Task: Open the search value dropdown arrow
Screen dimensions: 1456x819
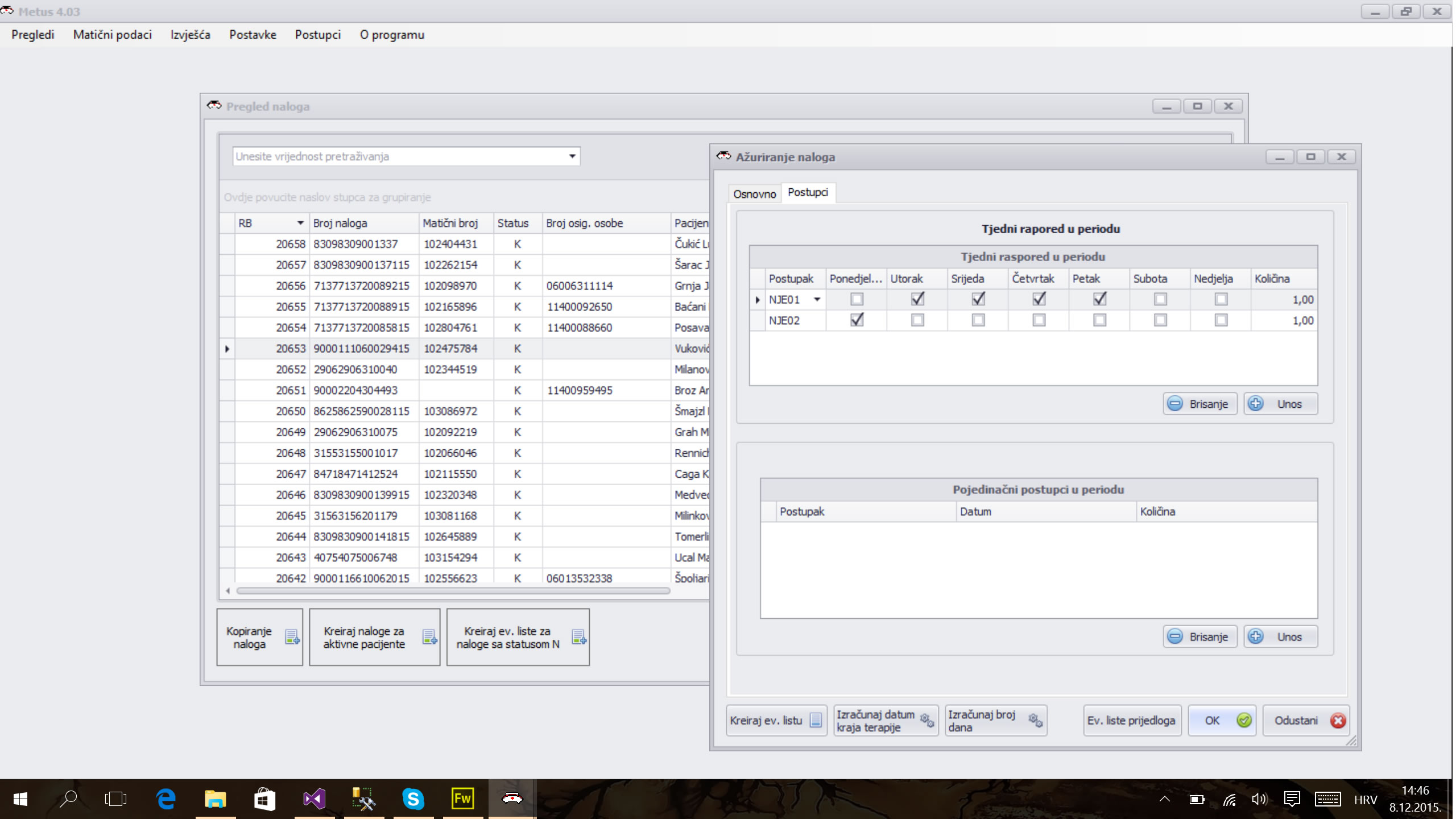Action: 572,156
